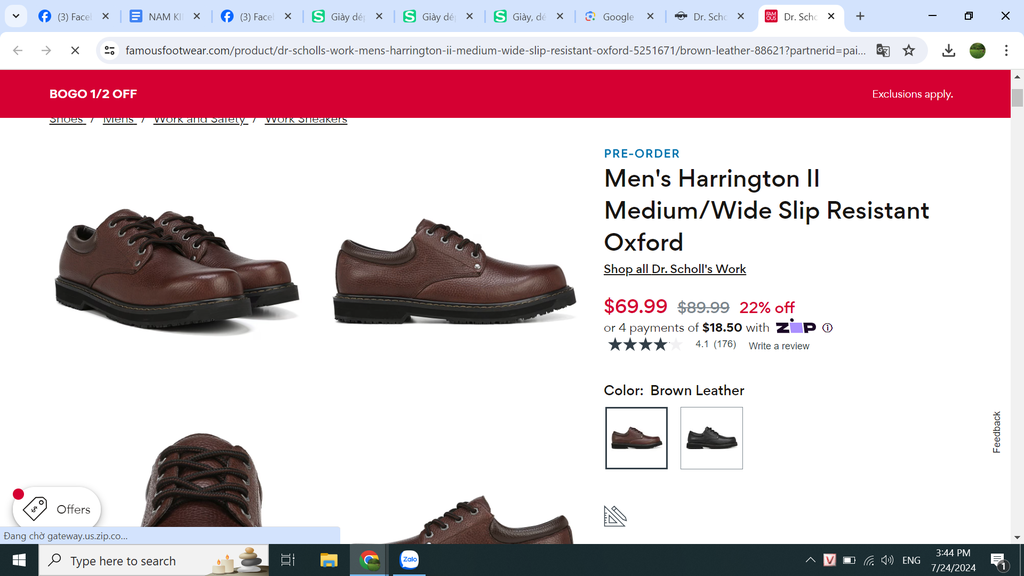The width and height of the screenshot is (1024, 576).
Task: Open the Zip payment info icon
Action: (x=827, y=328)
